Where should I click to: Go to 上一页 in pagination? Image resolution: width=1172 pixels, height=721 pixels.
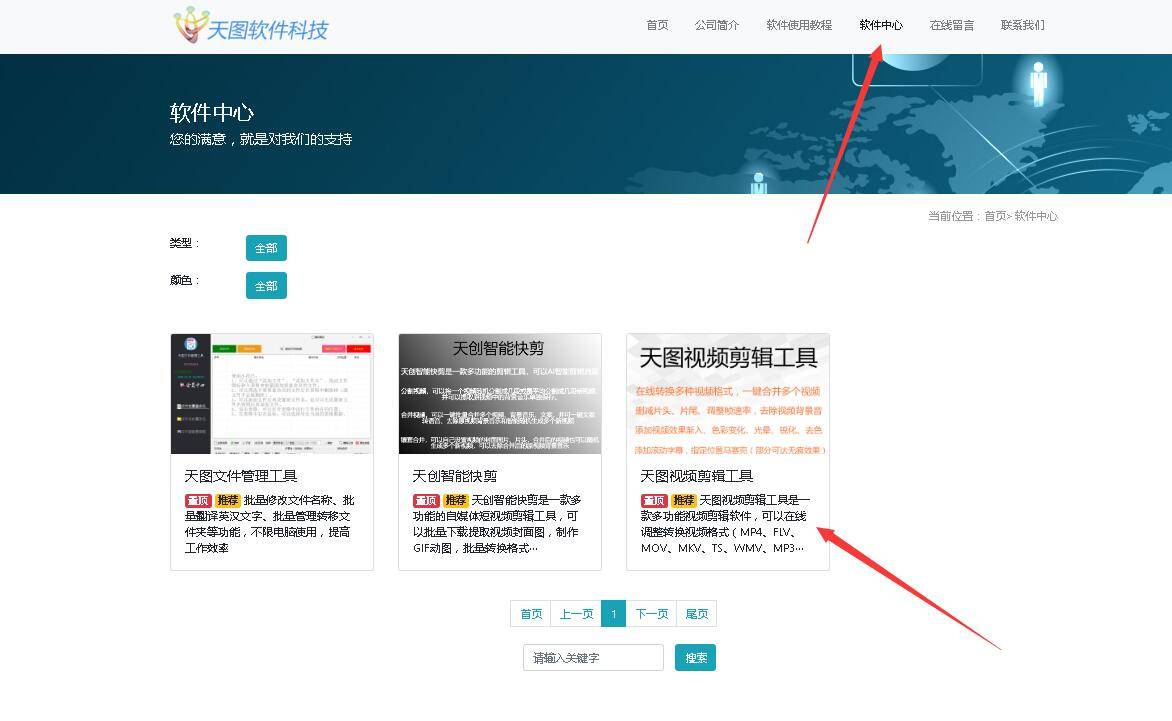(x=576, y=613)
